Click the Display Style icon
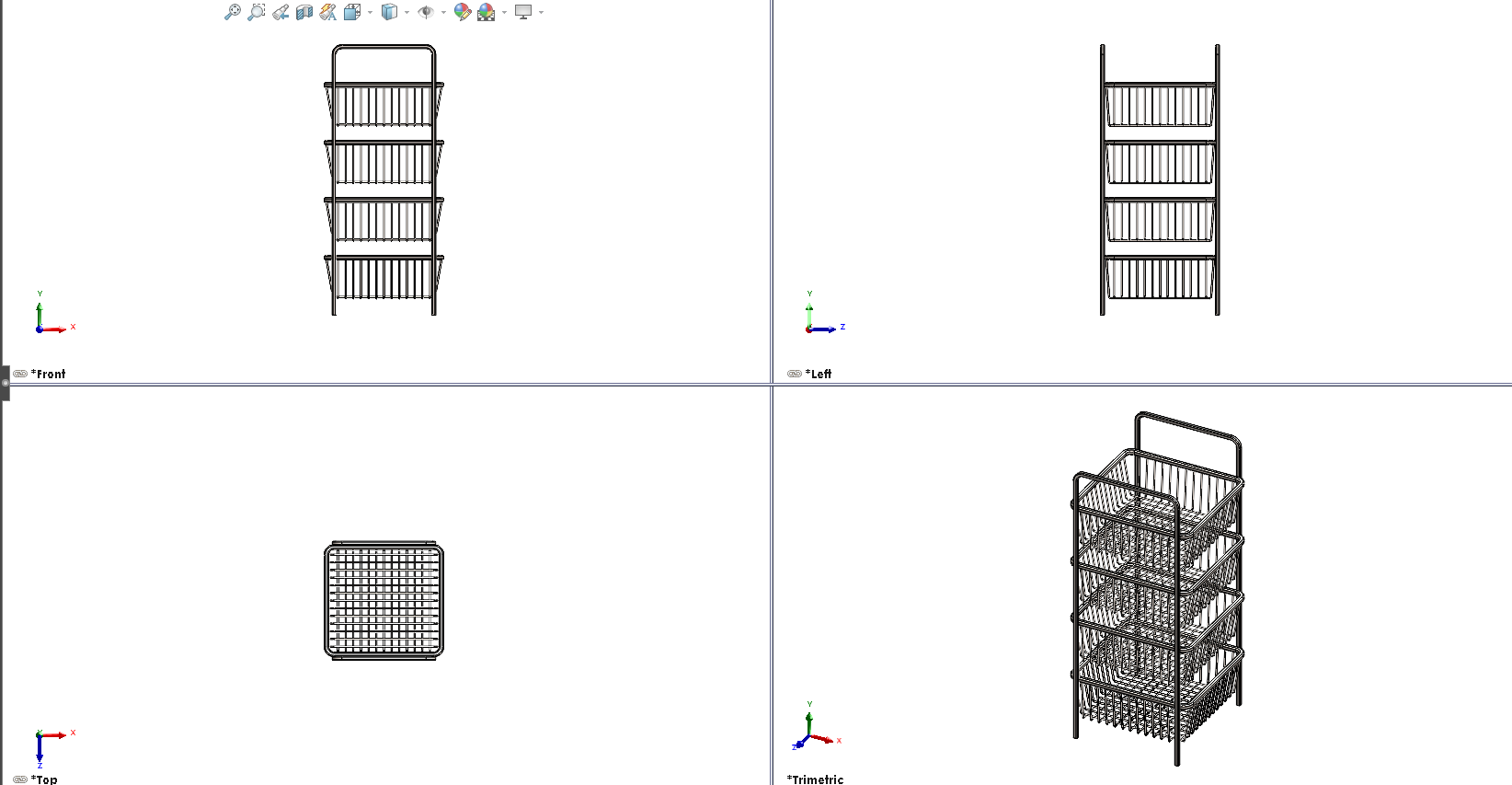 (x=390, y=12)
